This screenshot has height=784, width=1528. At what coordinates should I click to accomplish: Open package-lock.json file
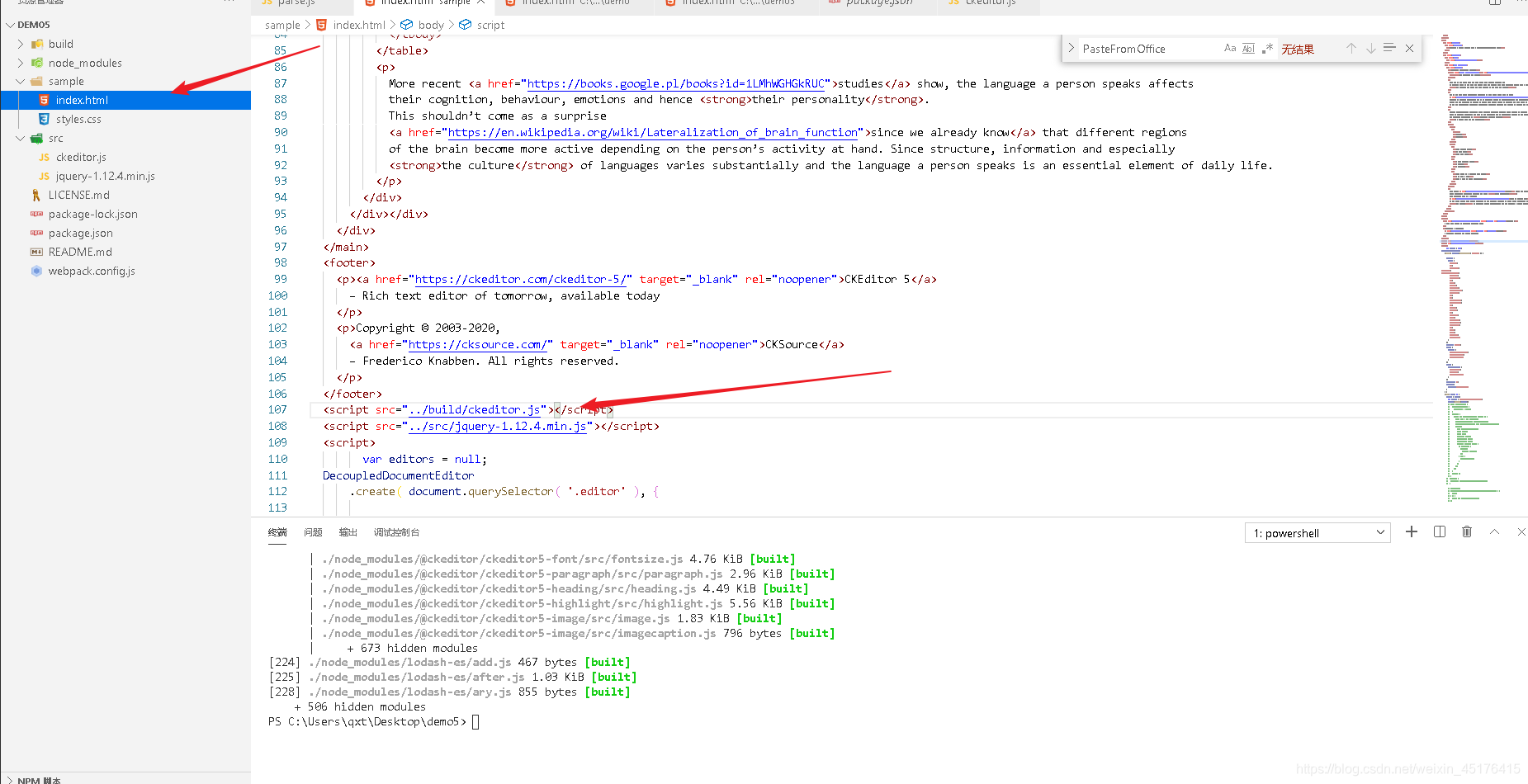[92, 214]
